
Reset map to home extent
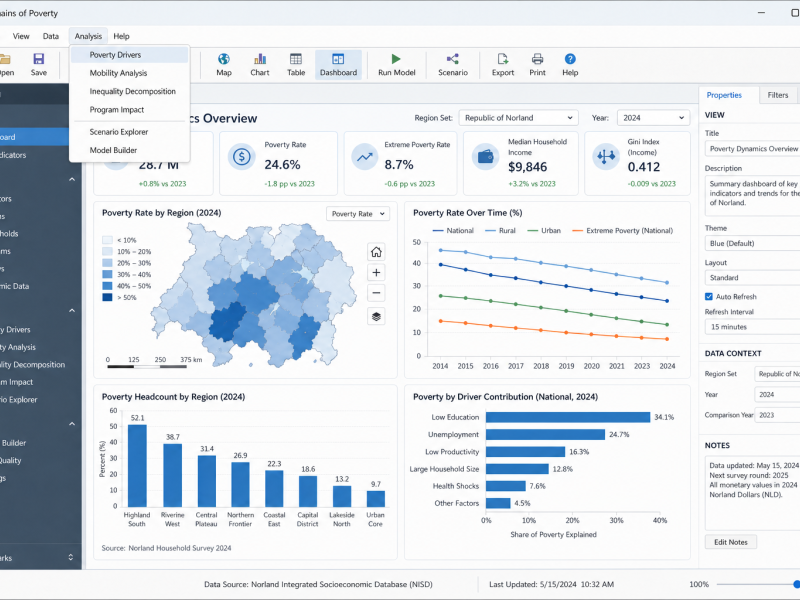376,252
